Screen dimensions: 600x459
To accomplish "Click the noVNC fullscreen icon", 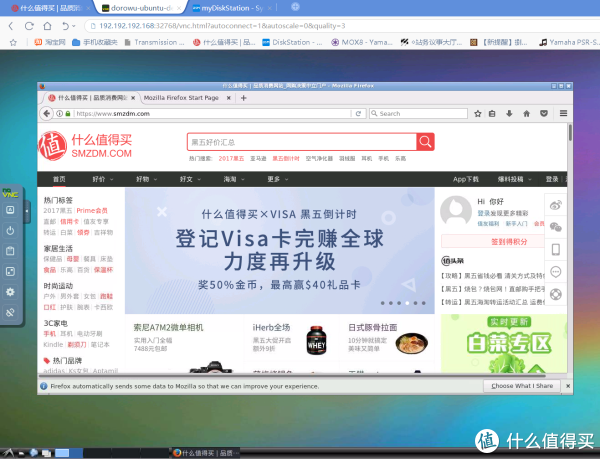I will (x=10, y=272).
